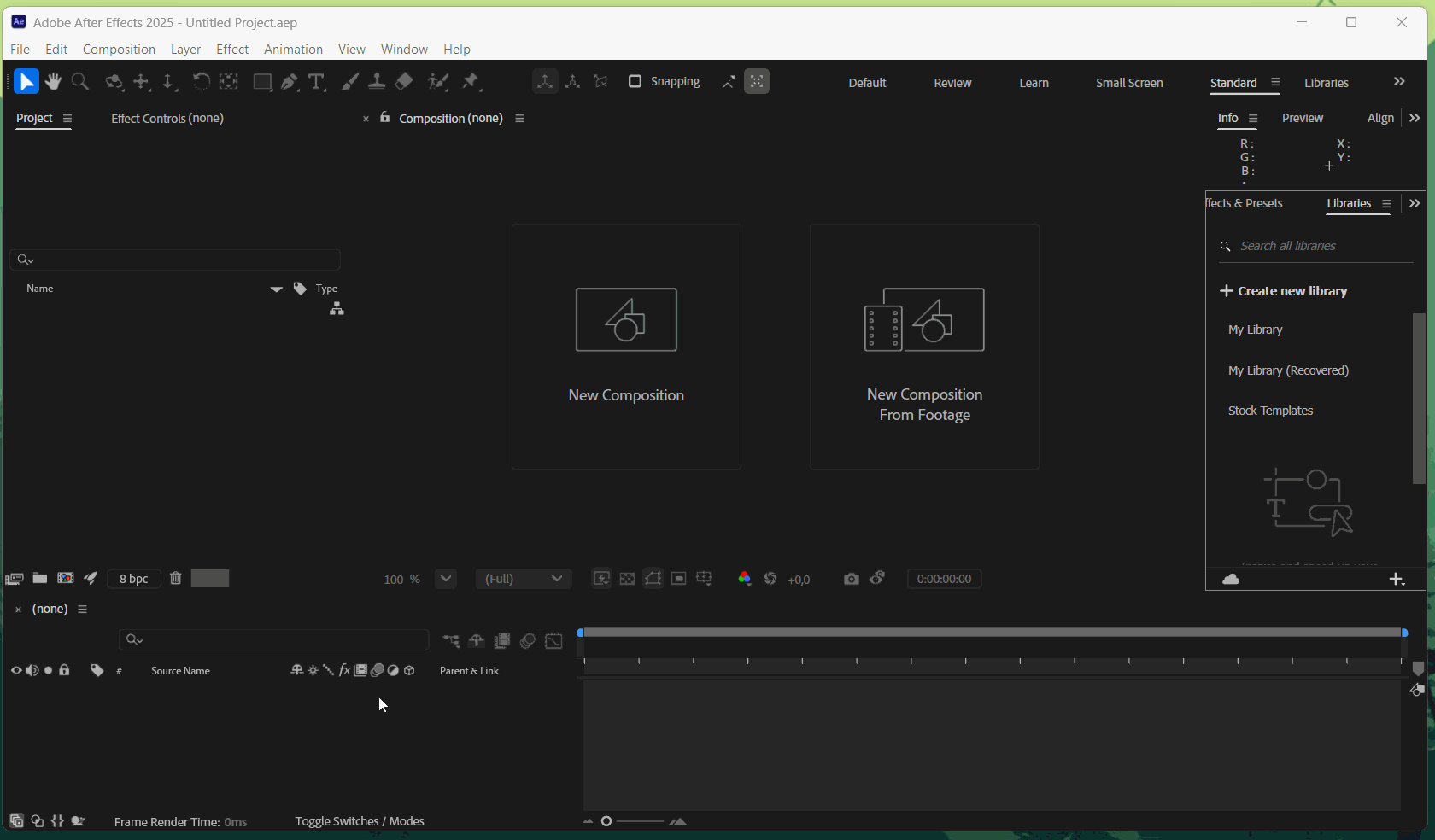Click the Name column sort arrow
This screenshot has width=1435, height=840.
pyautogui.click(x=276, y=289)
